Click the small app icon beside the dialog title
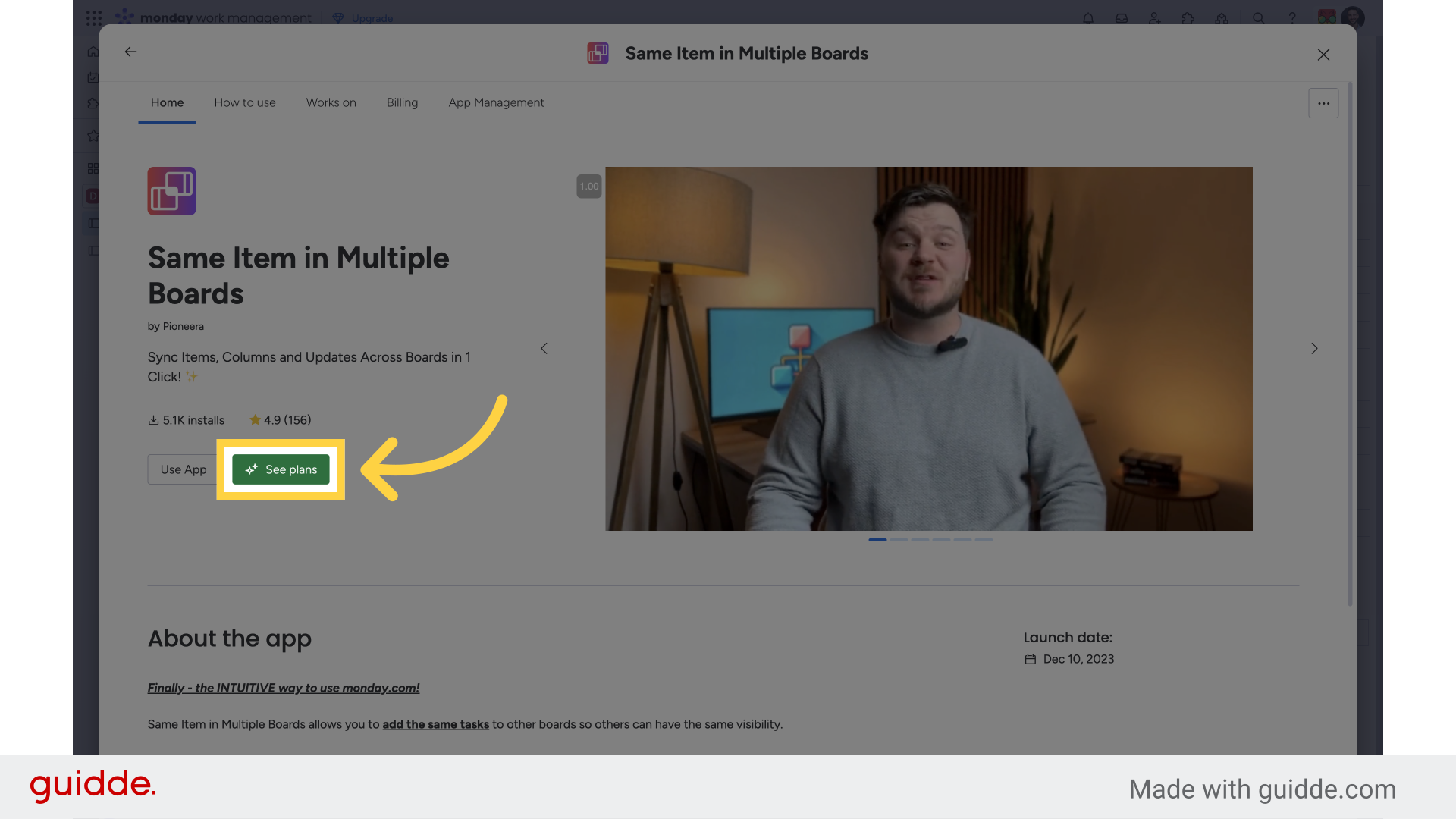1456x819 pixels. click(x=598, y=53)
